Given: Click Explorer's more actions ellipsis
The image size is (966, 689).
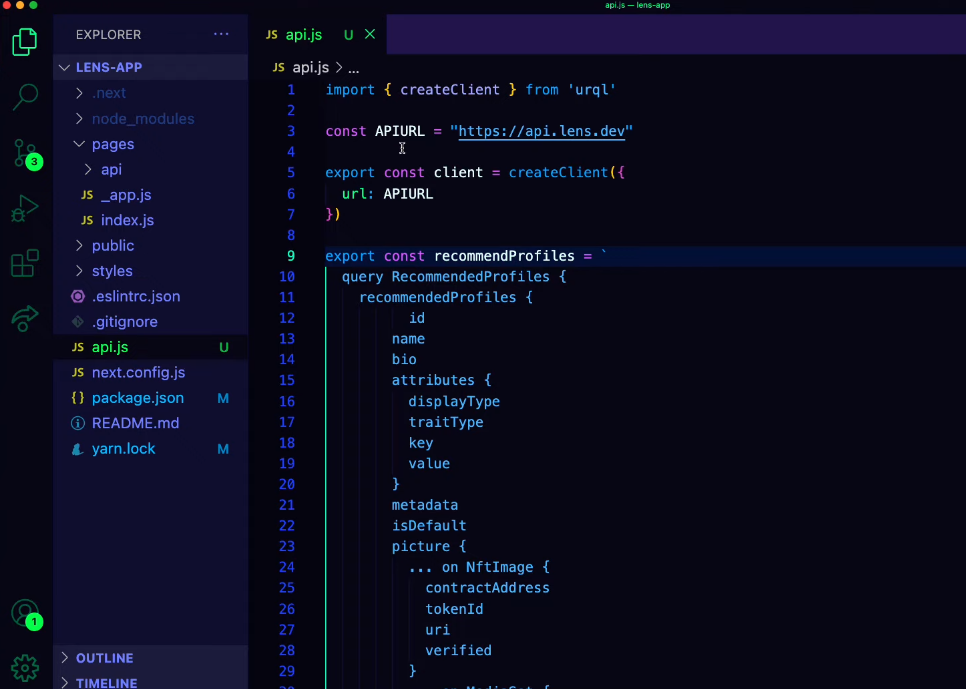Looking at the screenshot, I should (x=221, y=34).
